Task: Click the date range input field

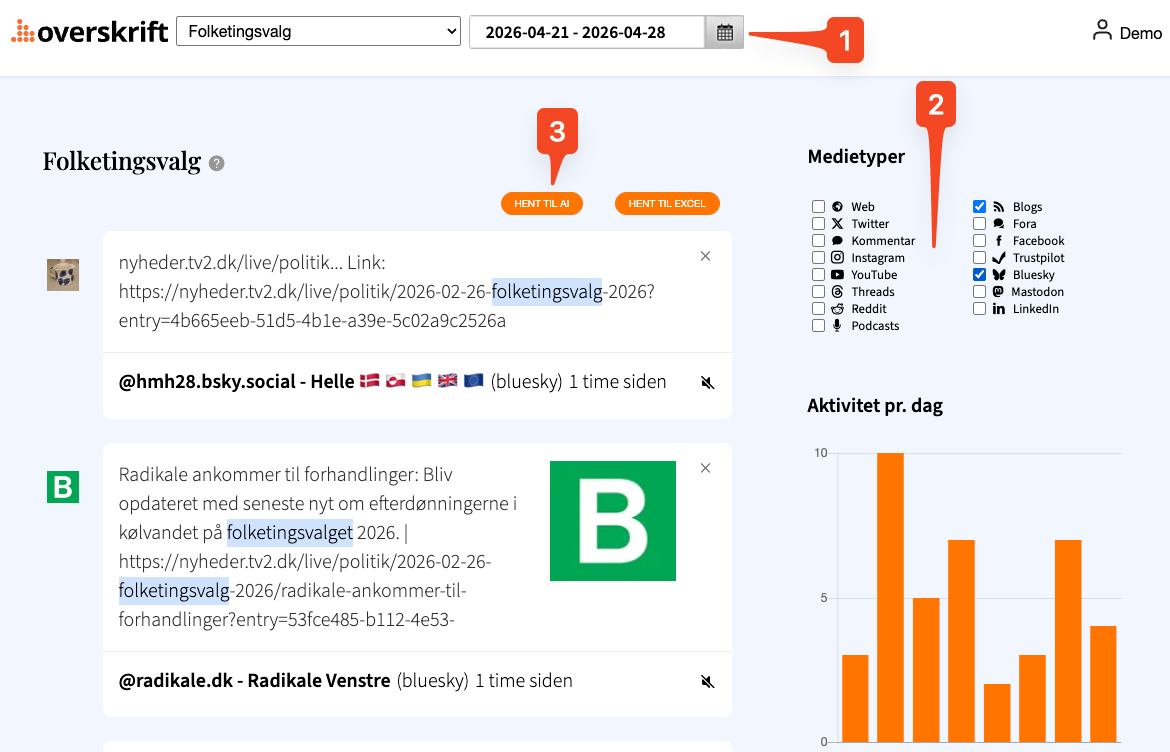Action: point(587,32)
